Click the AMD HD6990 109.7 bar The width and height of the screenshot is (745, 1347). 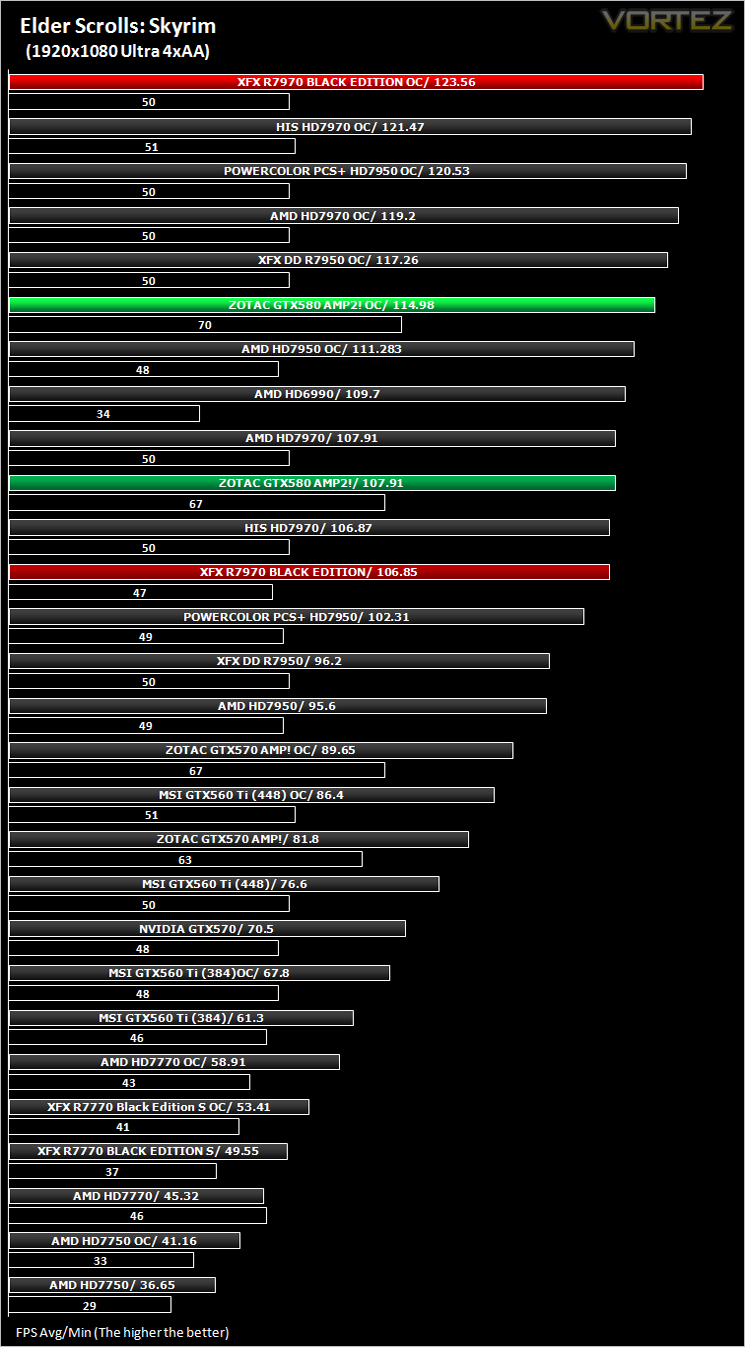tap(317, 394)
